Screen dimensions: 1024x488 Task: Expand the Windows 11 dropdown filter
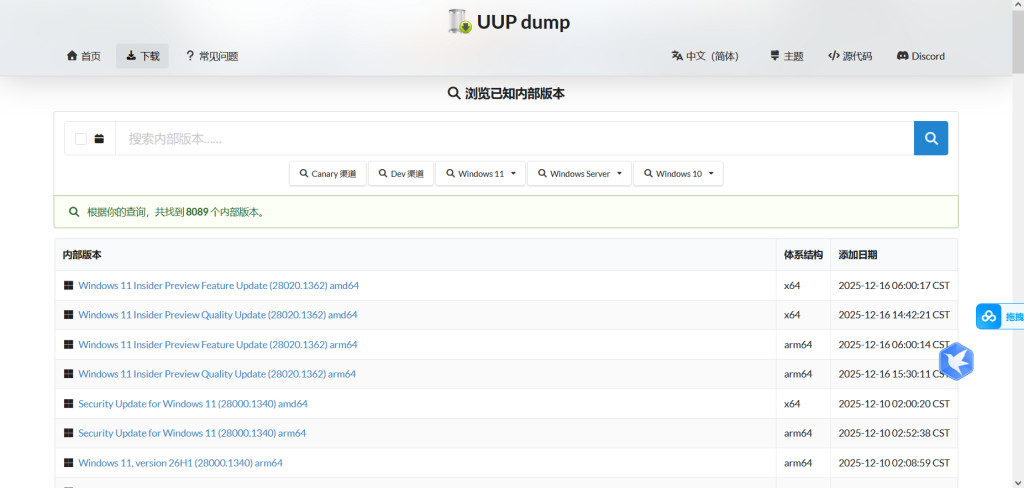(480, 174)
